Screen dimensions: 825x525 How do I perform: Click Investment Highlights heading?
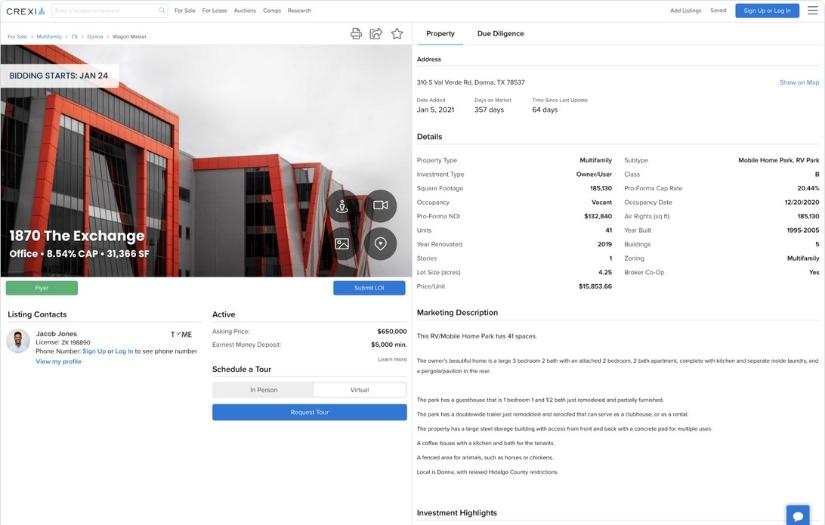coord(457,513)
